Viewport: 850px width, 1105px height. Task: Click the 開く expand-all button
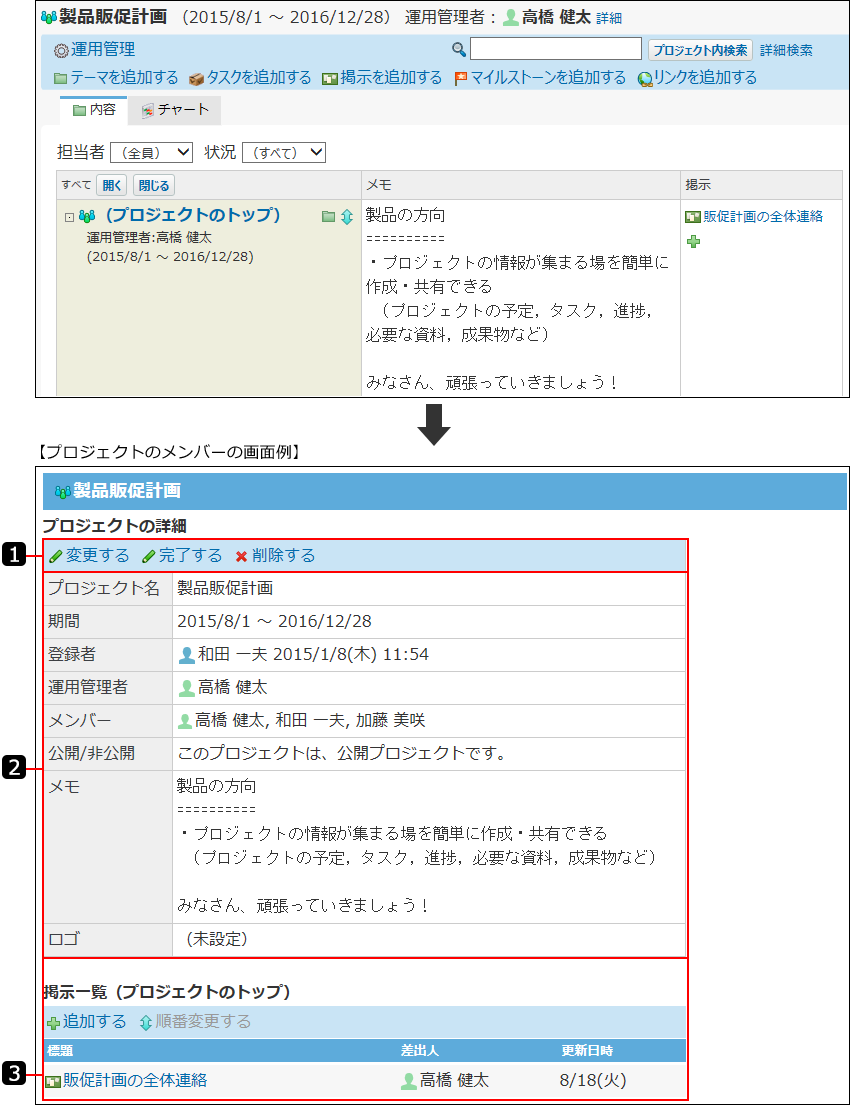pyautogui.click(x=111, y=185)
